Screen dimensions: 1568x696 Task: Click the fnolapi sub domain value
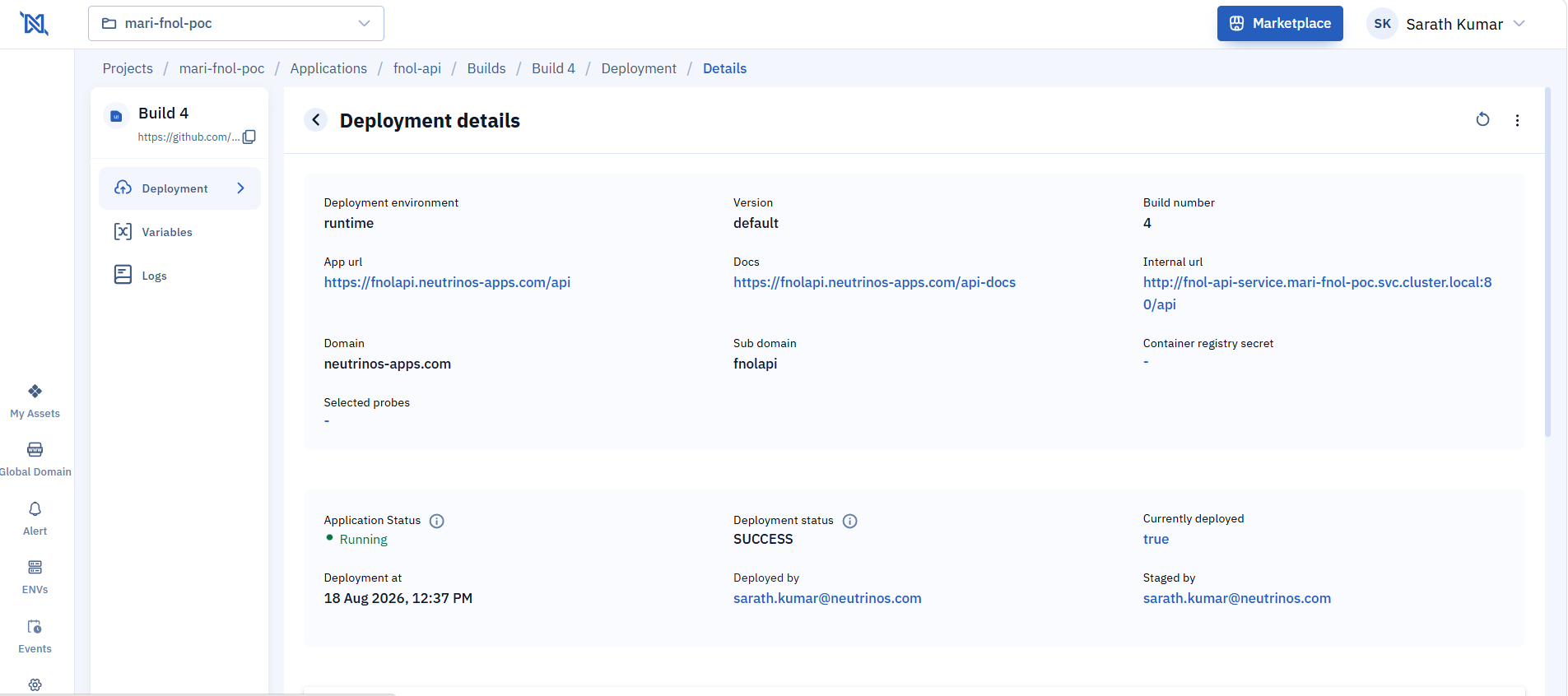click(755, 364)
